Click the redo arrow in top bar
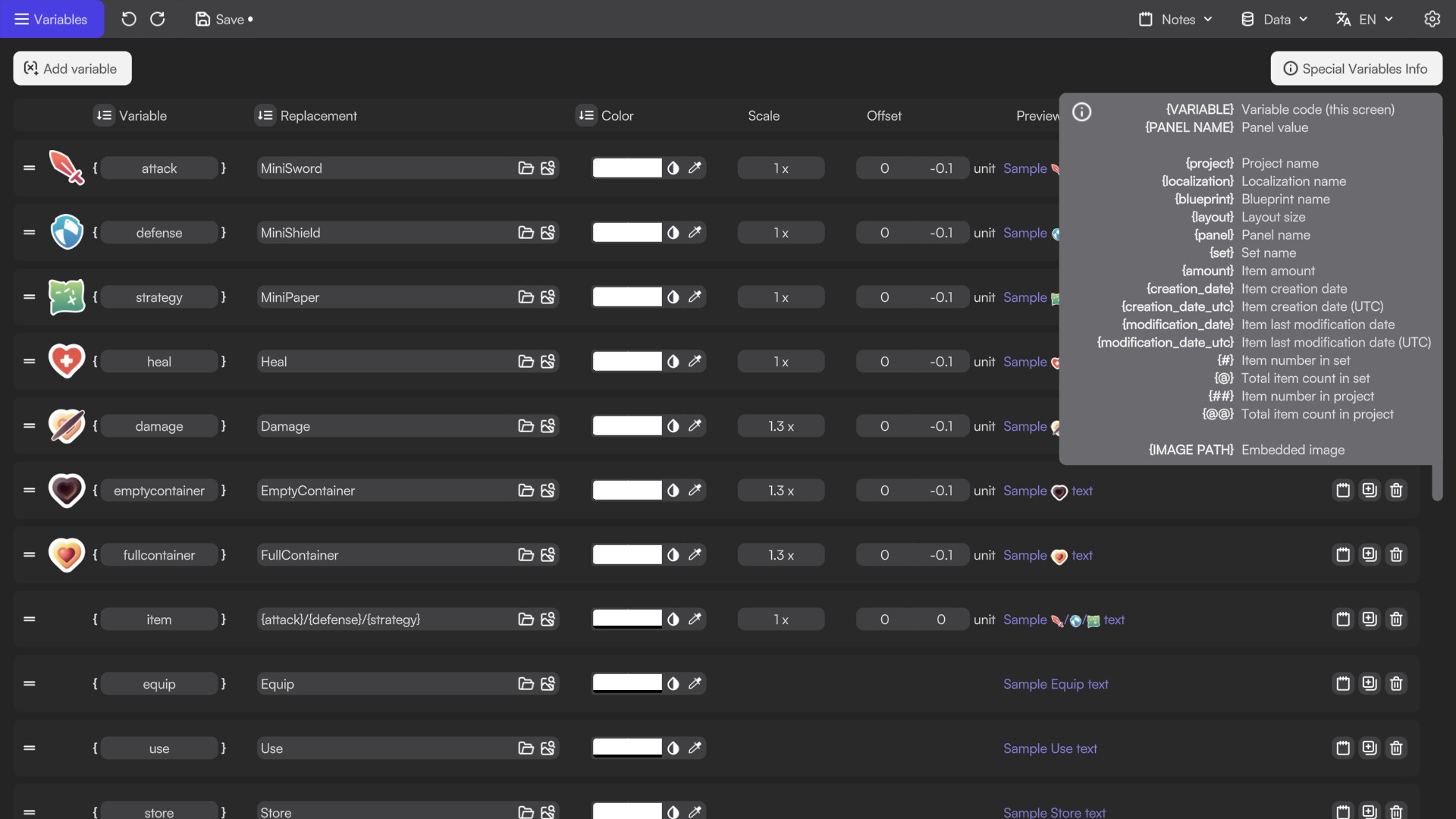Image resolution: width=1456 pixels, height=819 pixels. pos(158,19)
